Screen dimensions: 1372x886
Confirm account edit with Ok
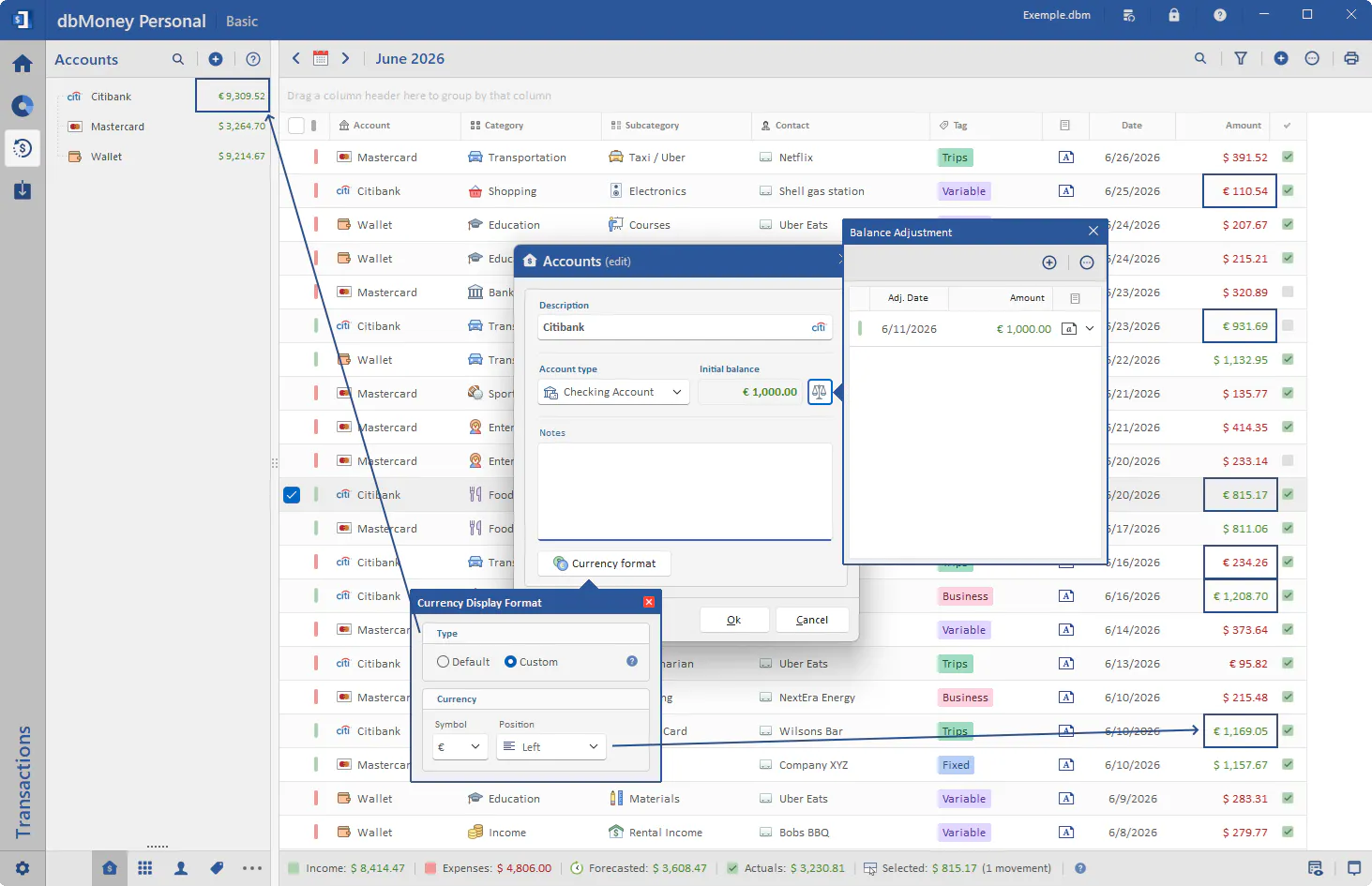tap(734, 620)
